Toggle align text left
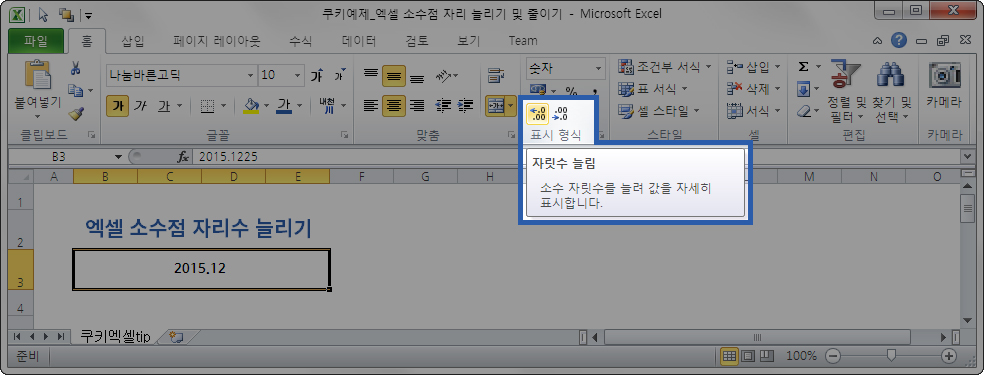984x375 pixels. pyautogui.click(x=371, y=106)
